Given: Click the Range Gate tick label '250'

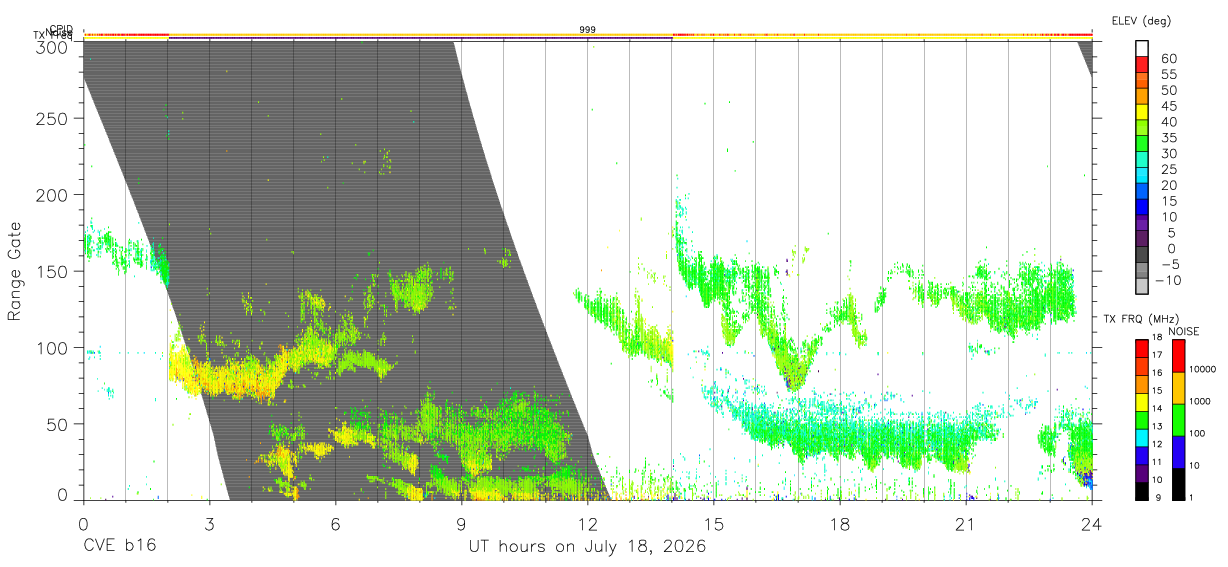Looking at the screenshot, I should point(52,119).
